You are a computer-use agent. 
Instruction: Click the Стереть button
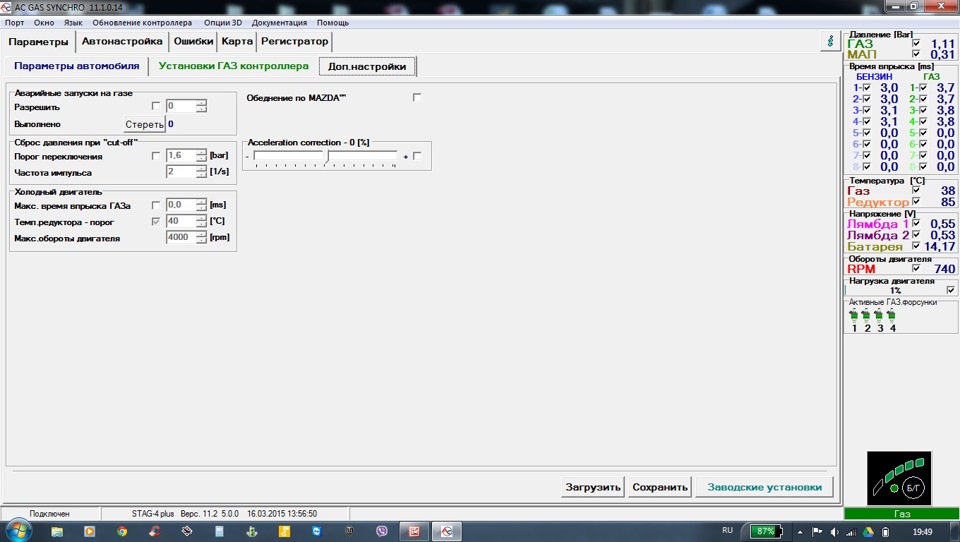(x=144, y=124)
